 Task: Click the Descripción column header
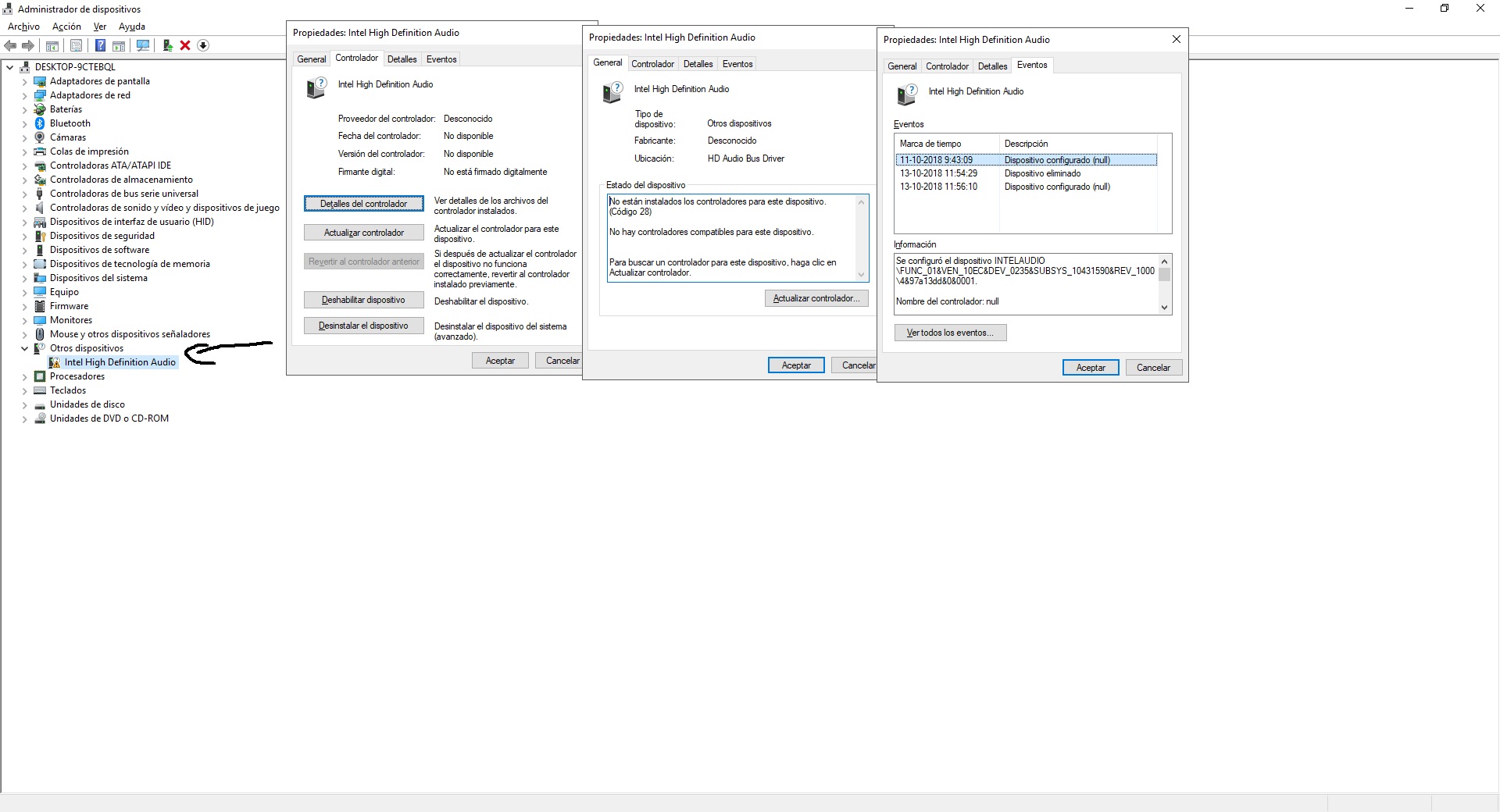(x=1079, y=144)
